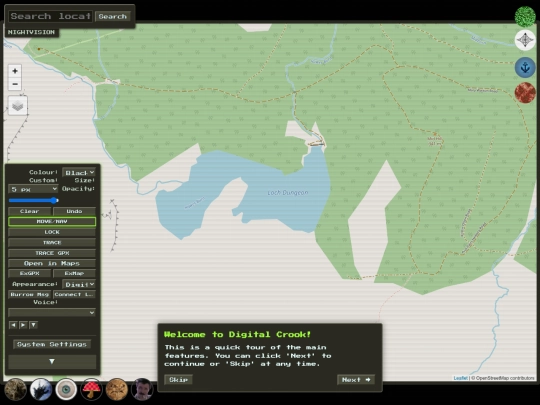Viewport: 540px width, 405px height.
Task: Zoom in with the plus button
Action: (x=15, y=71)
